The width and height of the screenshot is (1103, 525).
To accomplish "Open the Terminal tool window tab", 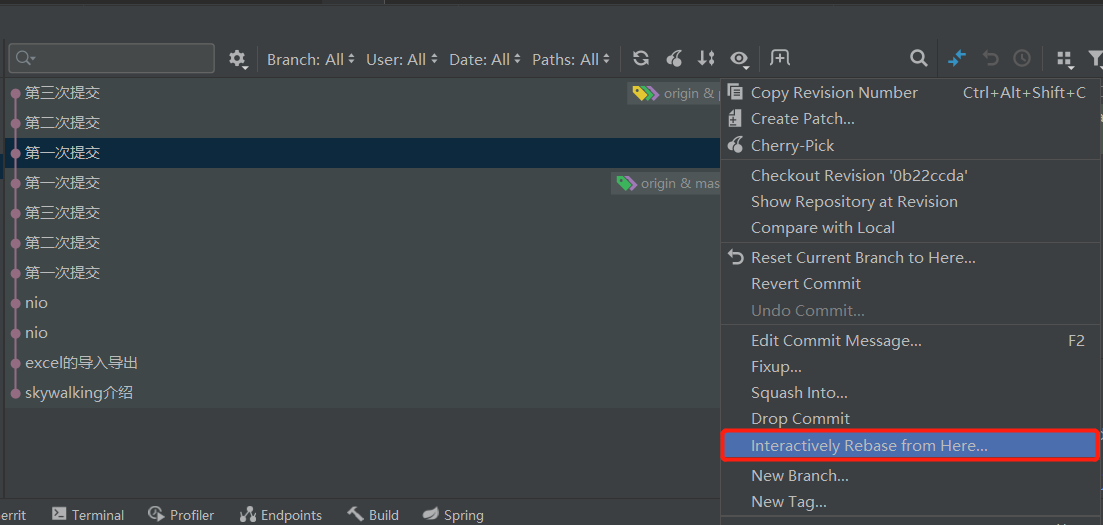I will pos(89,515).
